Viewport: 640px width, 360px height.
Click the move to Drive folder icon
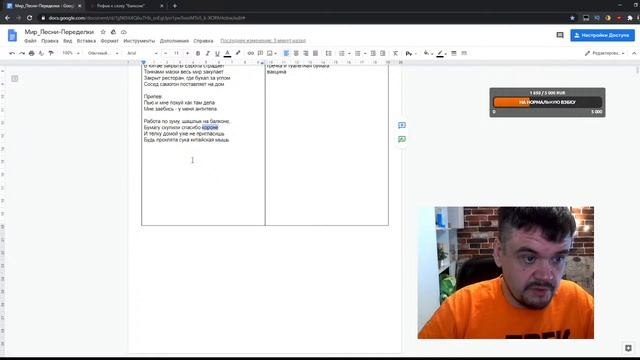pyautogui.click(x=113, y=32)
